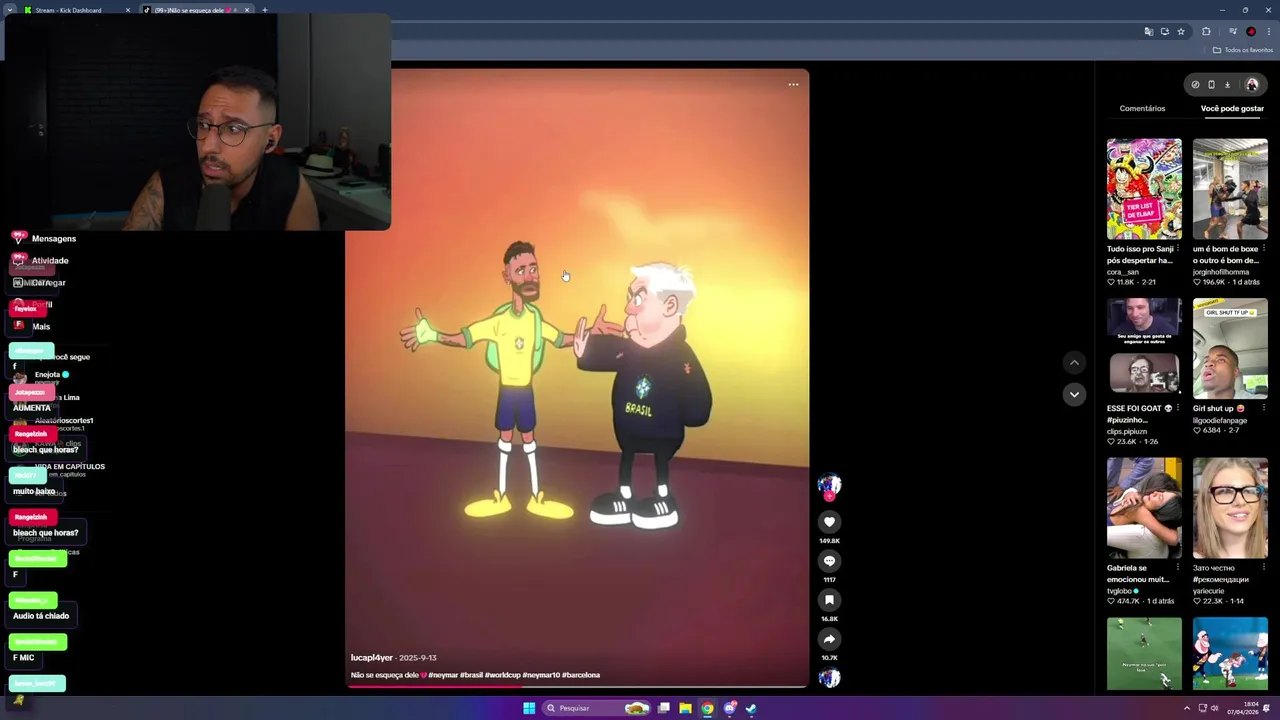The height and width of the screenshot is (720, 1280).
Task: Show hidden system tray icons
Action: pos(1186,708)
